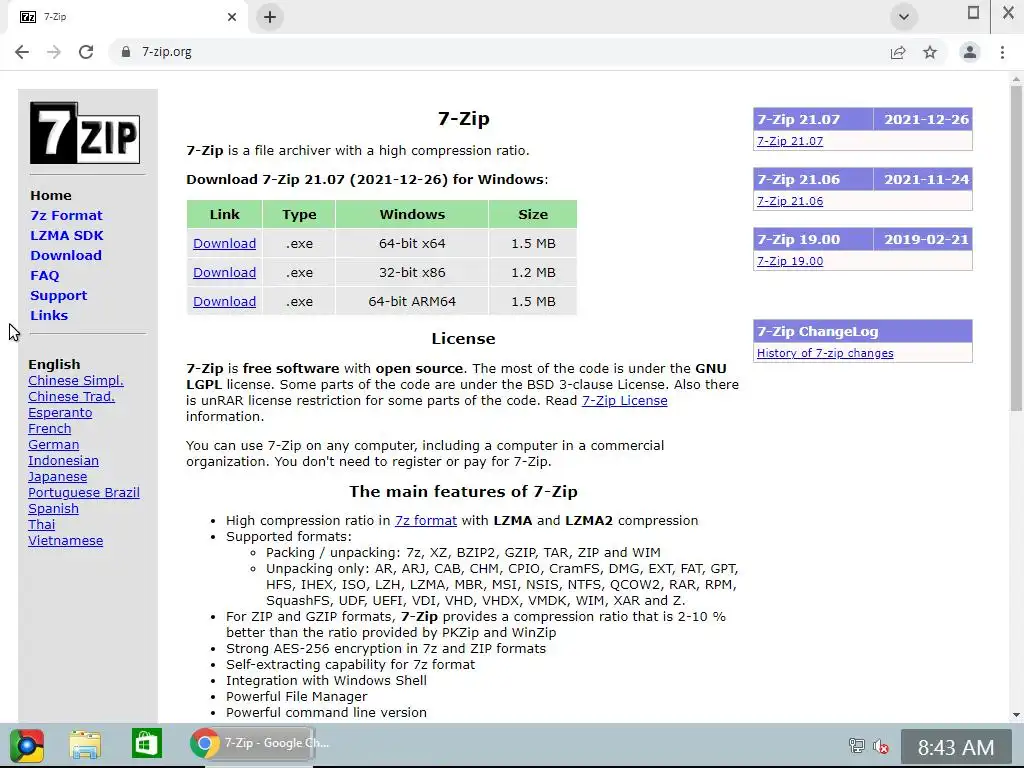Expand the tab search chevron

point(904,17)
